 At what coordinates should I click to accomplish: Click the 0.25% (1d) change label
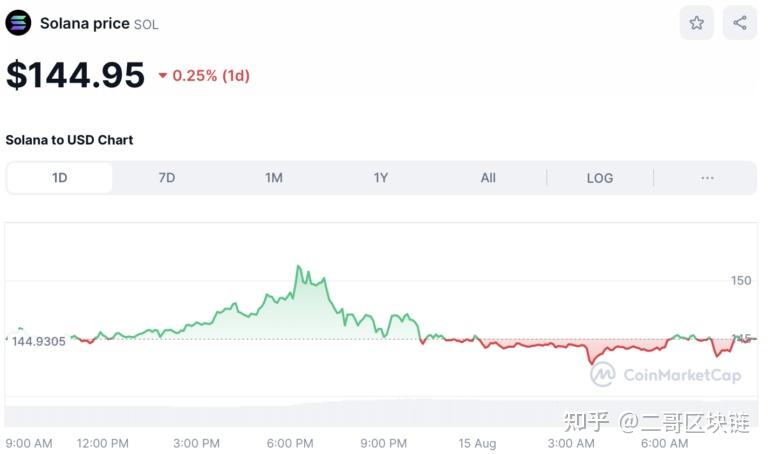click(x=211, y=76)
